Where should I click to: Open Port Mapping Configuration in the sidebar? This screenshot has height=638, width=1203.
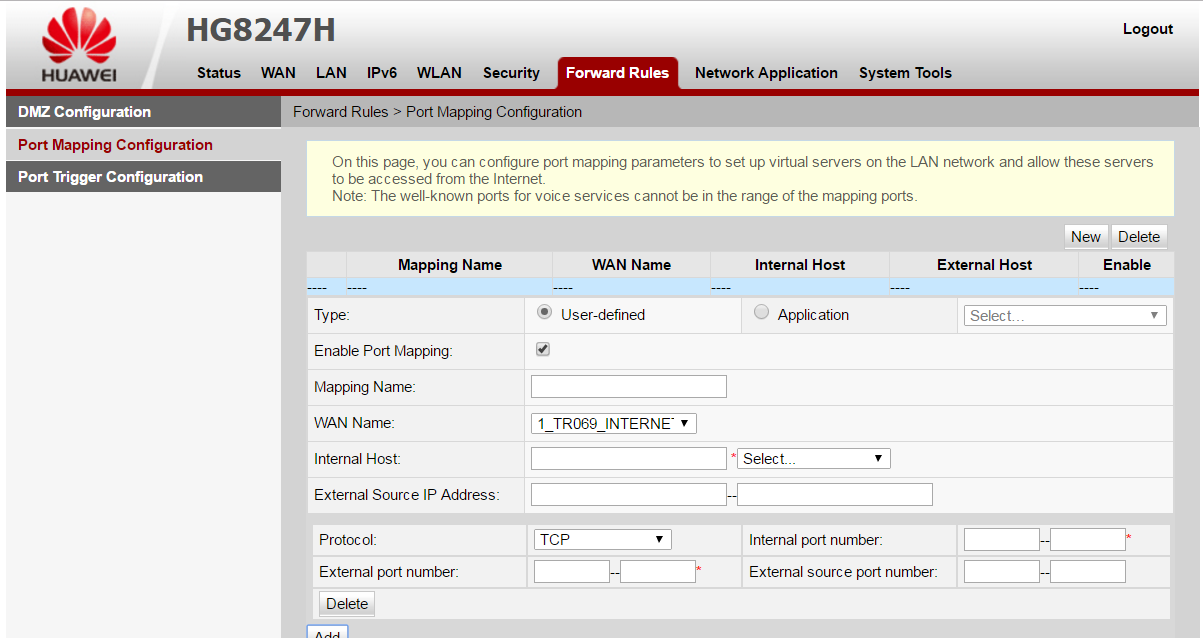point(143,145)
